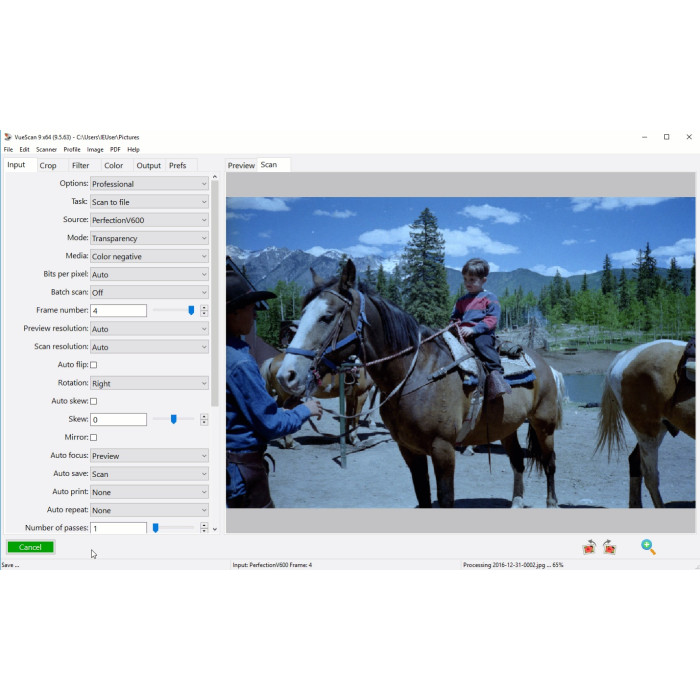Click the zoom in magnifier icon
This screenshot has width=700, height=700.
(x=648, y=547)
